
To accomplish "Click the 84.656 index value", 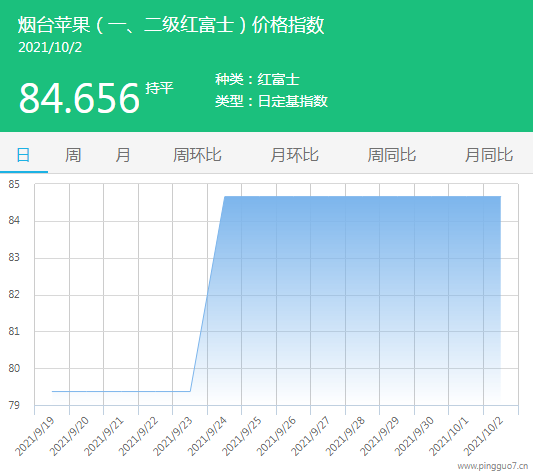I will [79, 99].
